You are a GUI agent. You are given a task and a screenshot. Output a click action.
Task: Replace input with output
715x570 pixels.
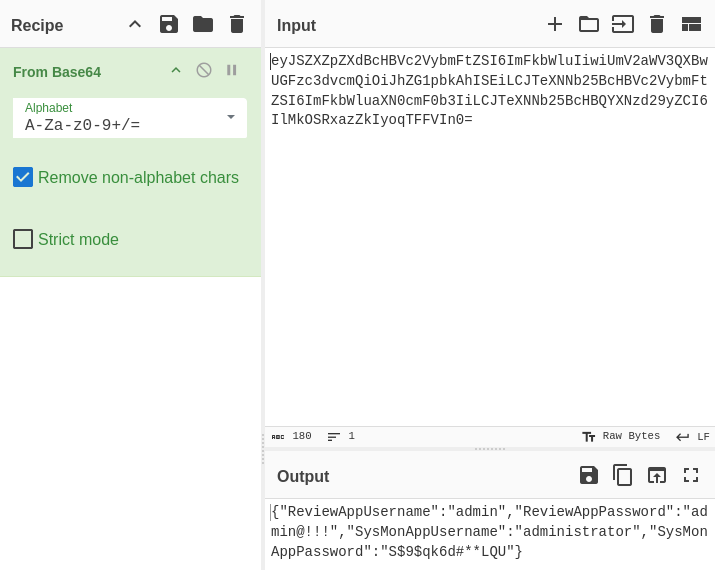click(657, 475)
